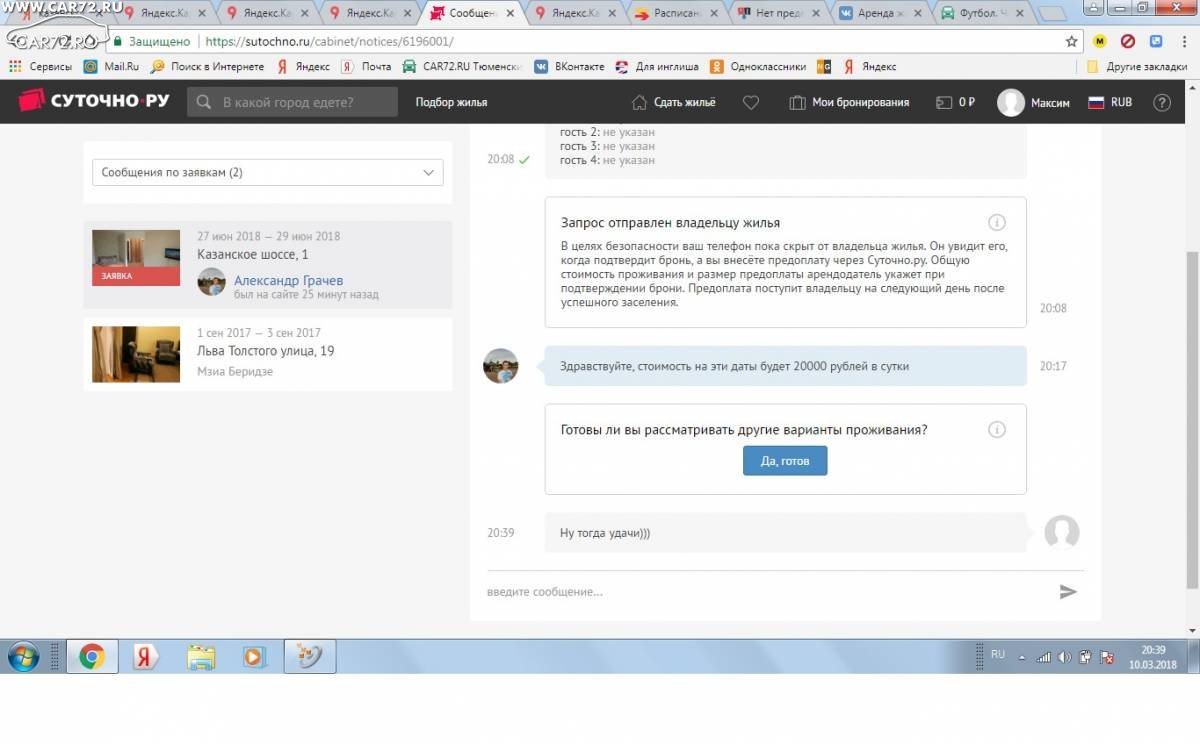Click the RU language indicator
Viewport: 1200px width, 744px height.
tap(998, 654)
